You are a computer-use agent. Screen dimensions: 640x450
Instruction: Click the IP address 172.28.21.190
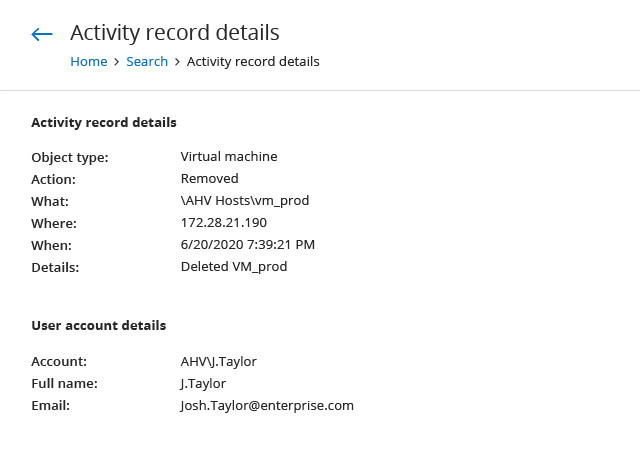click(x=223, y=223)
